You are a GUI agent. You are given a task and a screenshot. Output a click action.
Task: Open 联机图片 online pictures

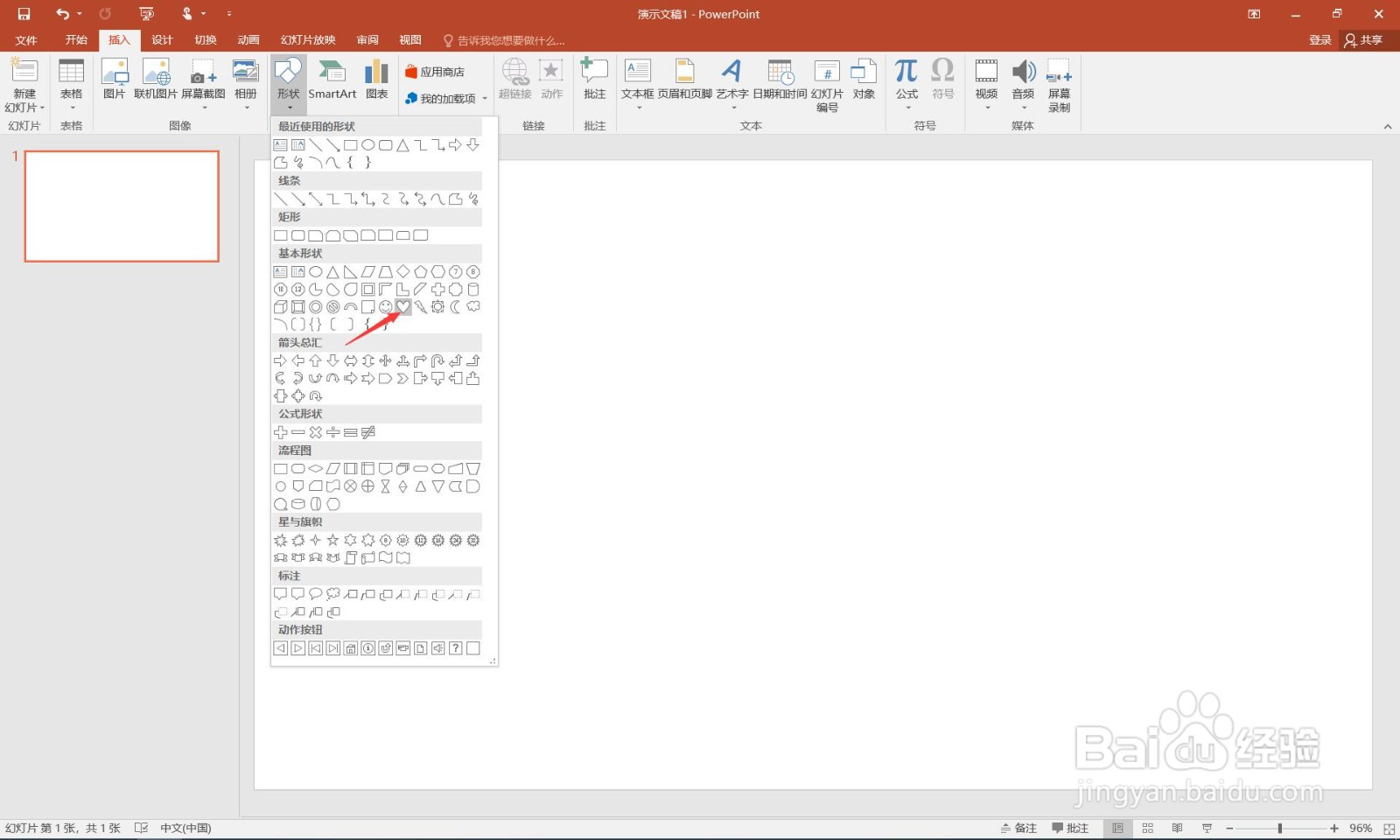tap(156, 79)
